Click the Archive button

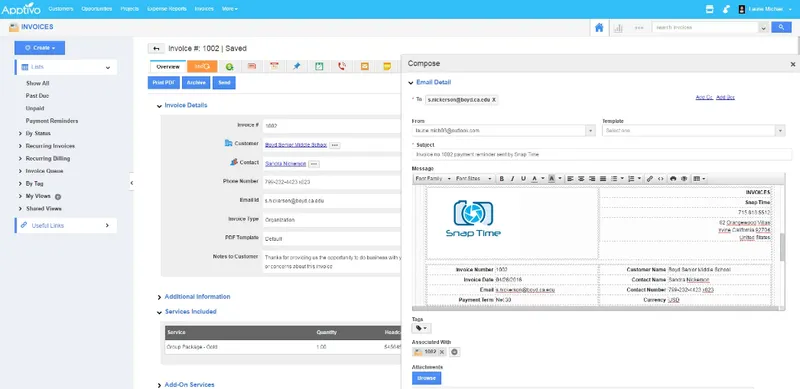[196, 83]
